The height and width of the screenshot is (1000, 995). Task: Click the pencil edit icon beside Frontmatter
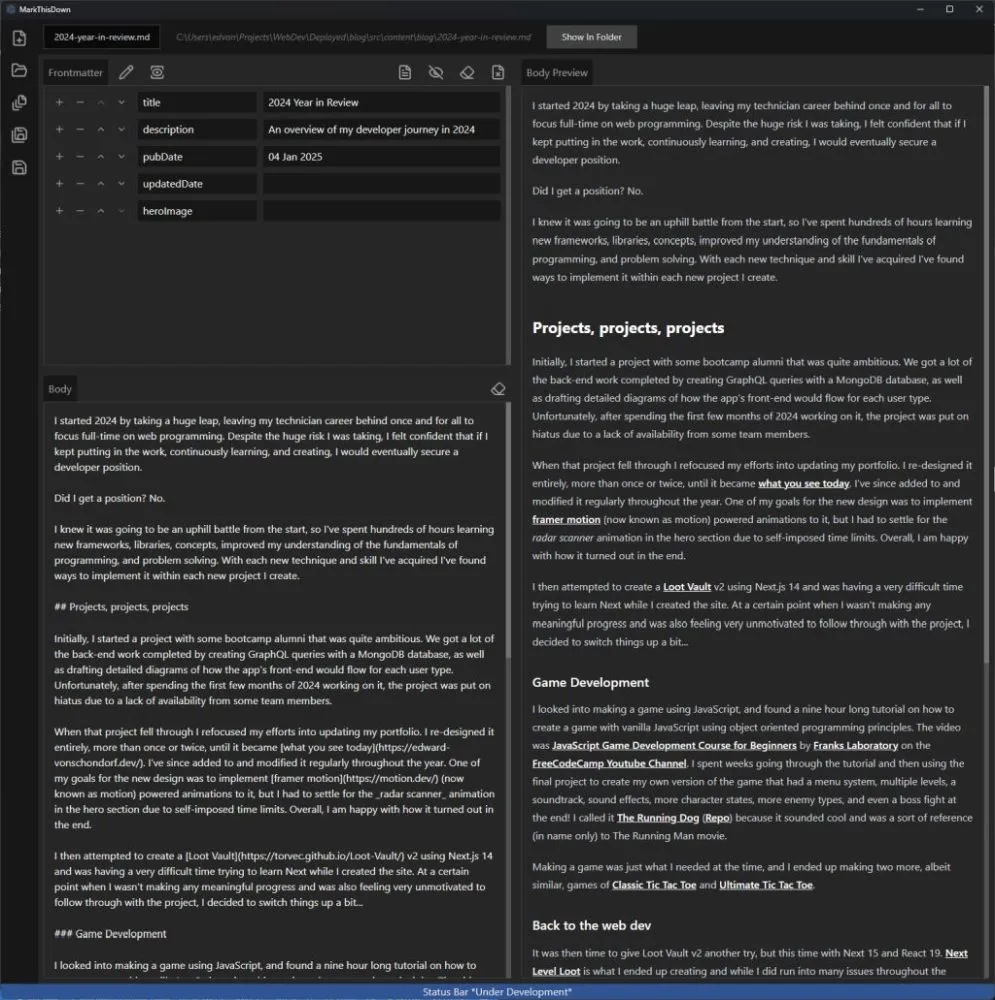coord(126,72)
